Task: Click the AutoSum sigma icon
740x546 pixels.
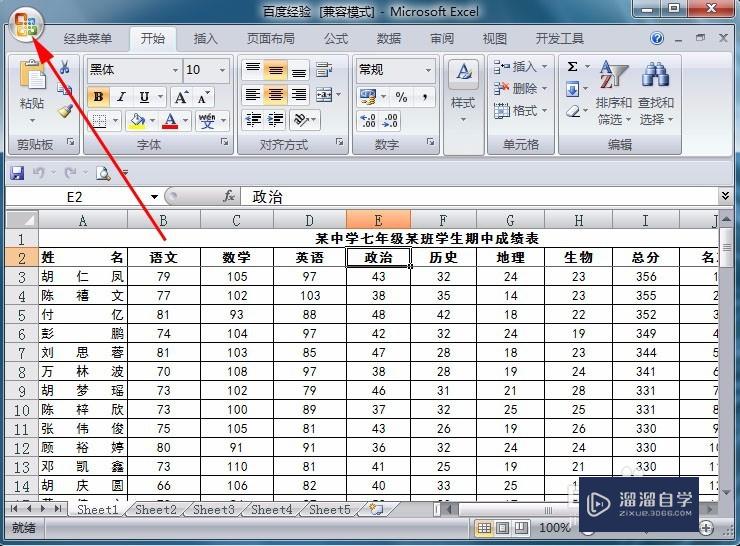Action: tap(572, 67)
